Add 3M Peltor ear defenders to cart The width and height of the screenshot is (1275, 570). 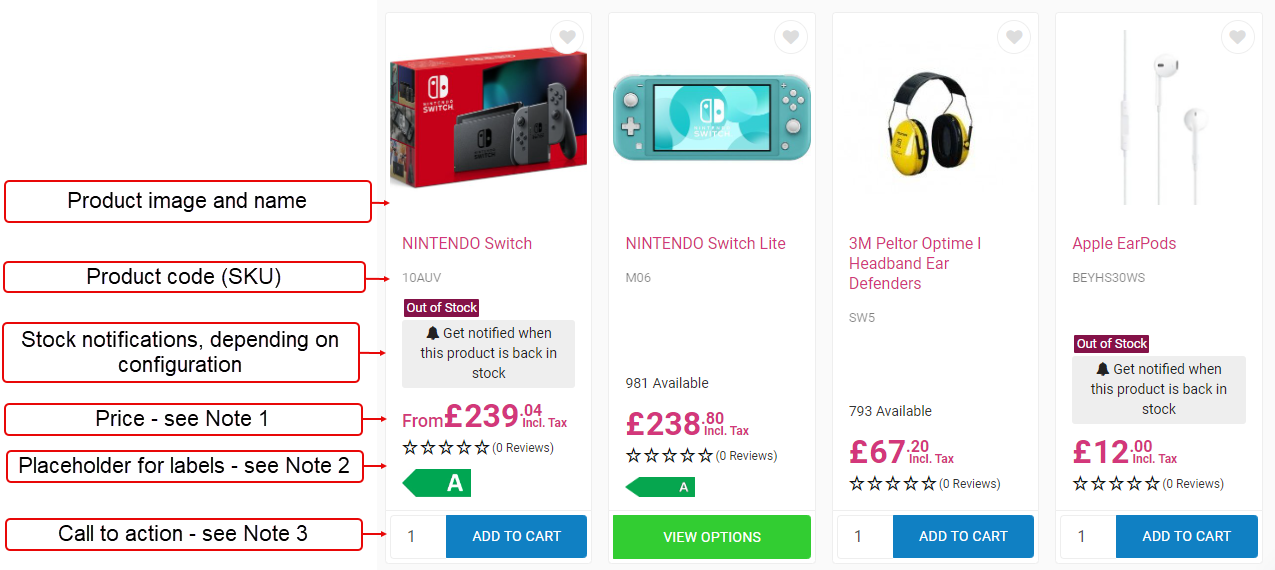[963, 537]
